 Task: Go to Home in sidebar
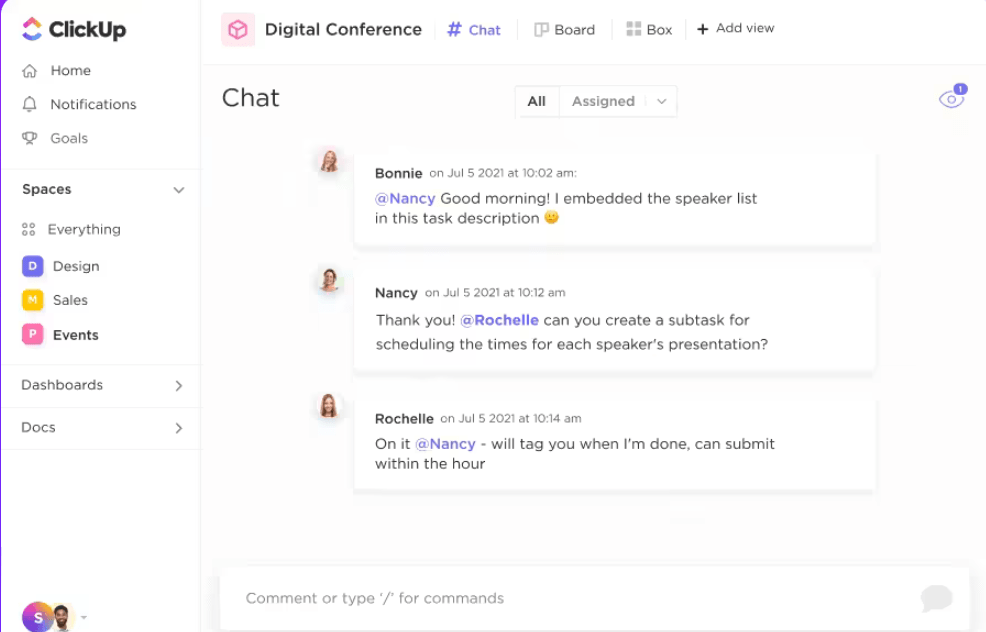(70, 70)
